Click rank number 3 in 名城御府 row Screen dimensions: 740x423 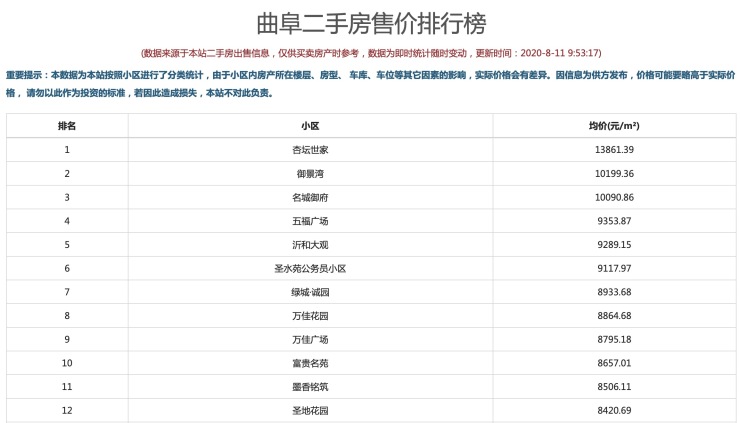point(67,197)
